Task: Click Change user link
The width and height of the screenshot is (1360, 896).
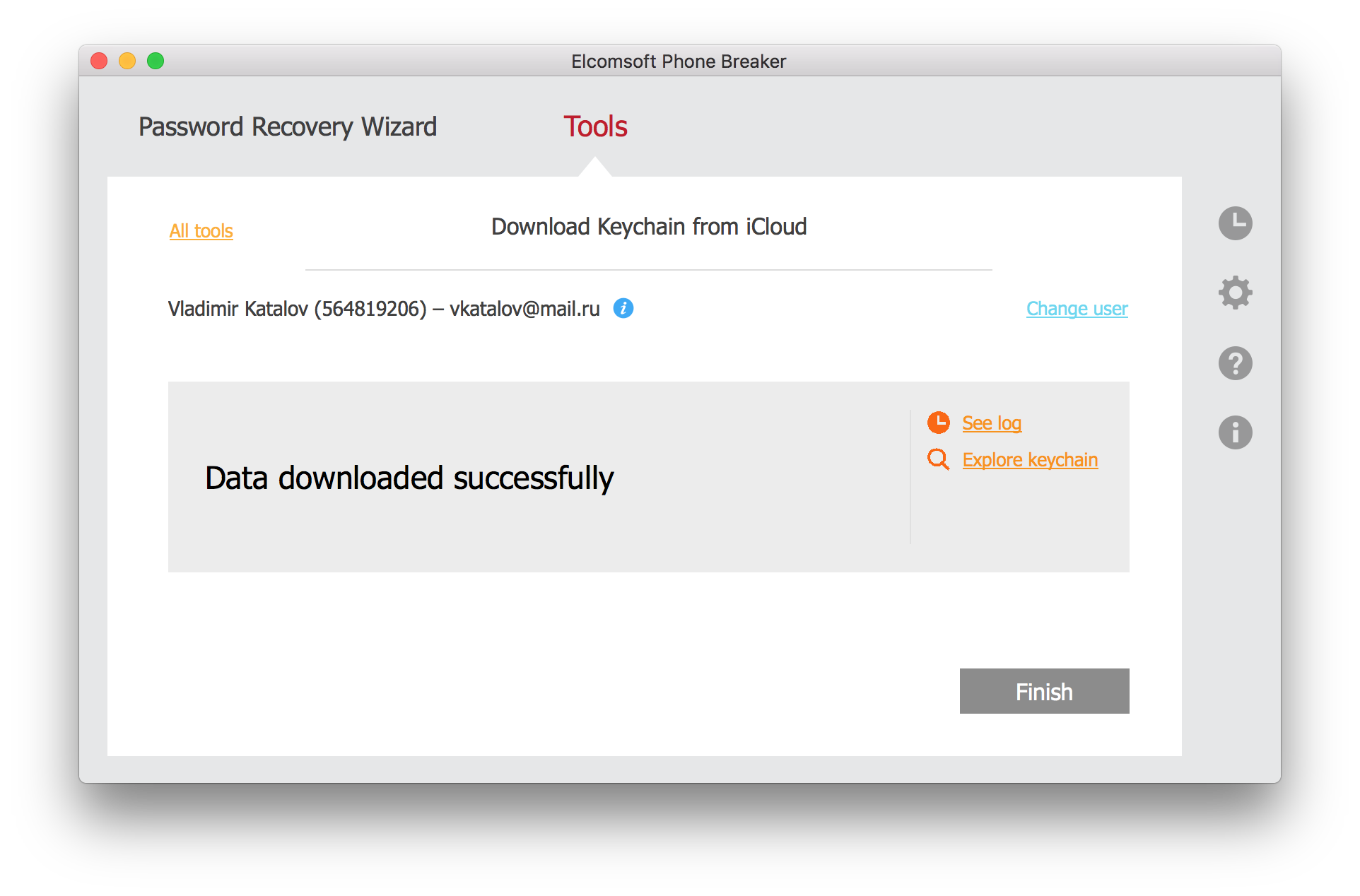Action: (x=1076, y=308)
